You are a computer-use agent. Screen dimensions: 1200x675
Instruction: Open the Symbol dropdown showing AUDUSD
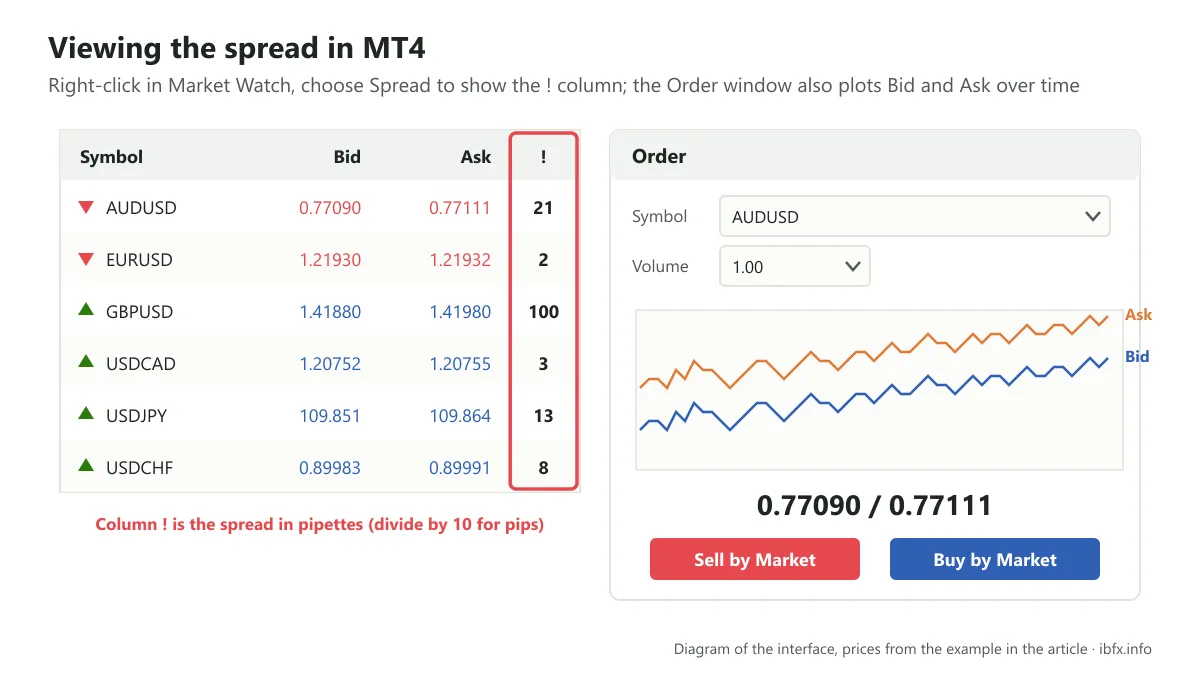click(915, 216)
